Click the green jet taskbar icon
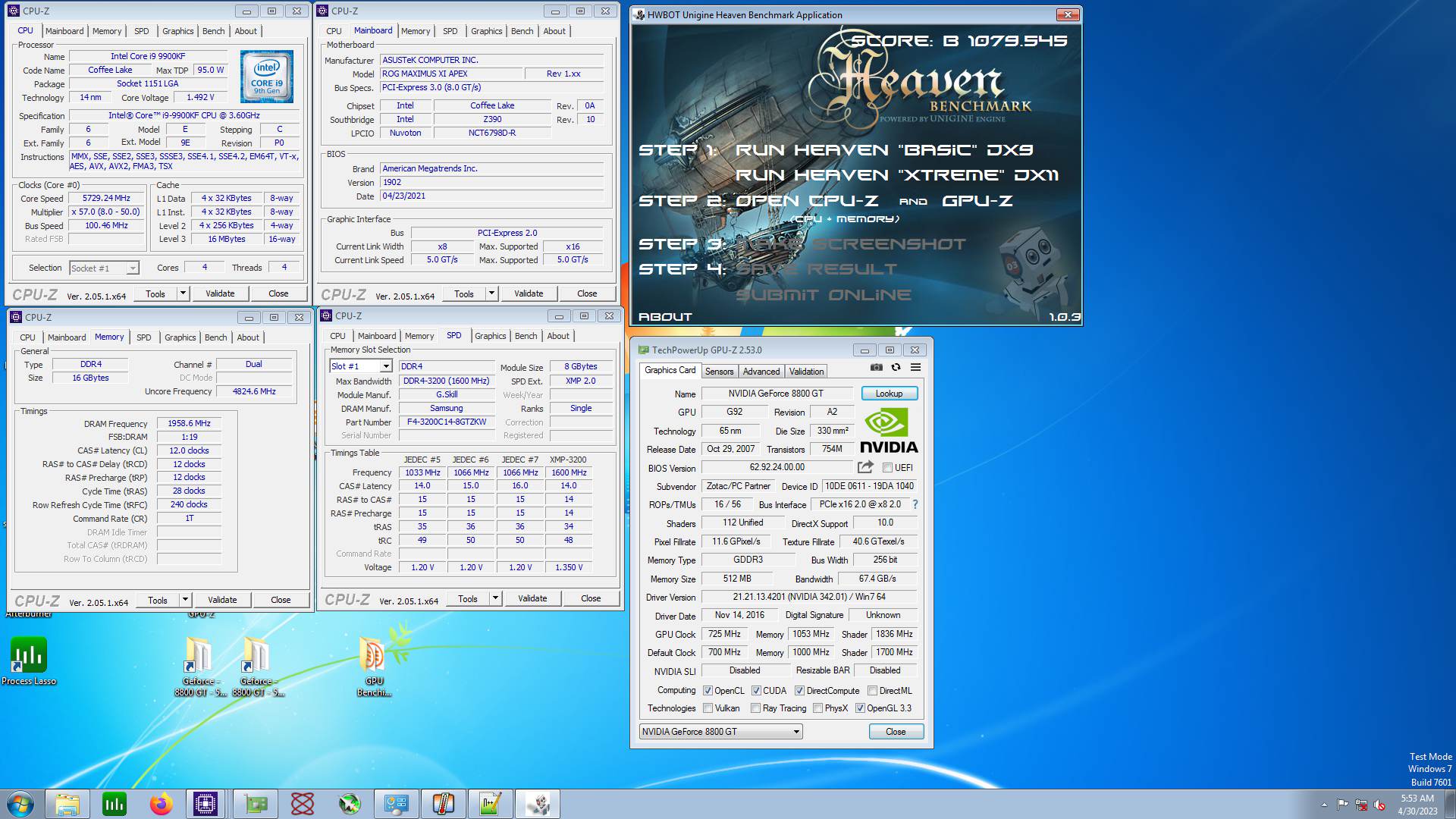 [350, 804]
